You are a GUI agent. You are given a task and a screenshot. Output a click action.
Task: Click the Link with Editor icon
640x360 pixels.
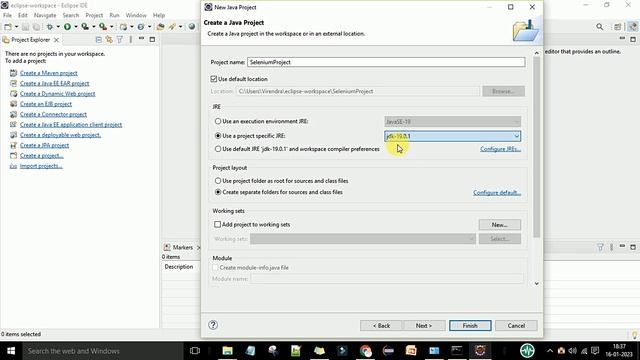click(109, 40)
